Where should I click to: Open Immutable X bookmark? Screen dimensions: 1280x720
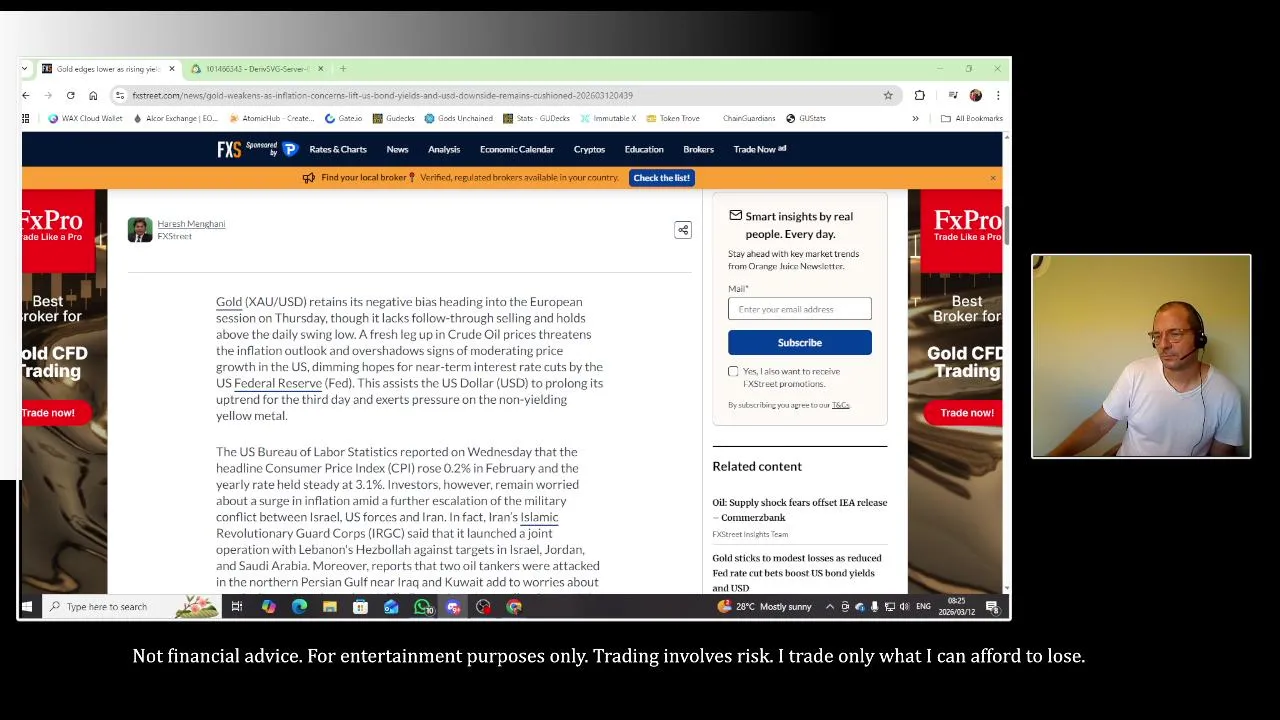[608, 118]
